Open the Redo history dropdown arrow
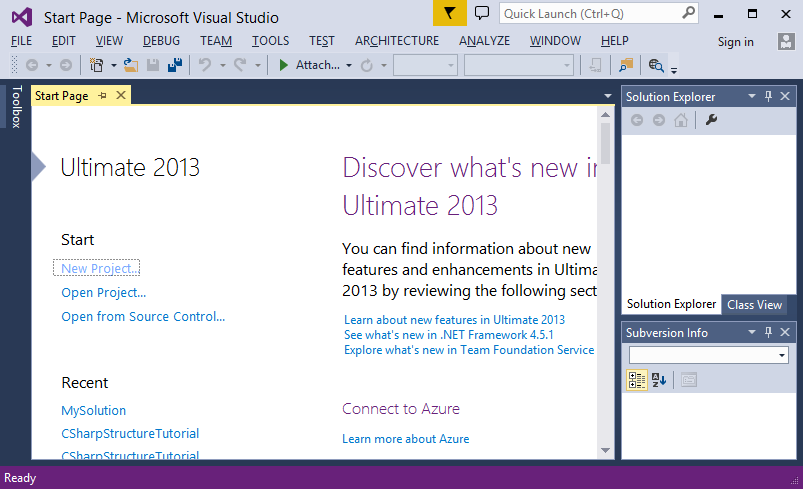This screenshot has height=489, width=803. click(x=258, y=66)
